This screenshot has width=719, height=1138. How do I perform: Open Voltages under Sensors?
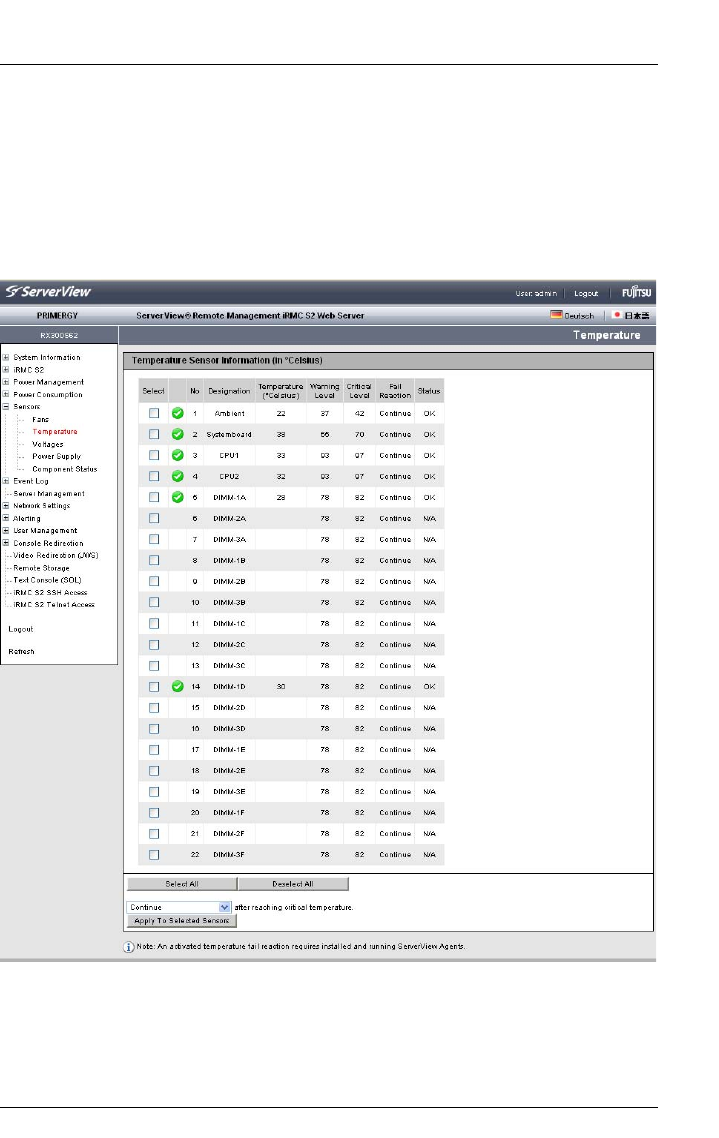[x=48, y=444]
